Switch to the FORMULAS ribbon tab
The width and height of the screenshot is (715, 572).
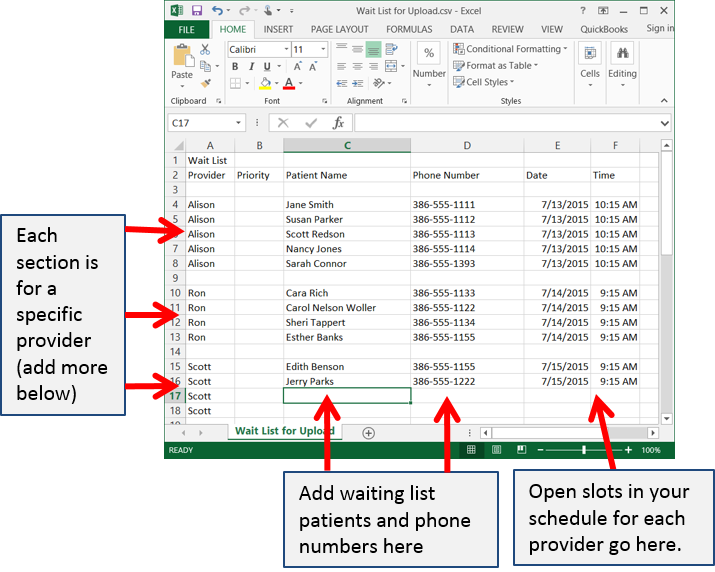coord(409,30)
